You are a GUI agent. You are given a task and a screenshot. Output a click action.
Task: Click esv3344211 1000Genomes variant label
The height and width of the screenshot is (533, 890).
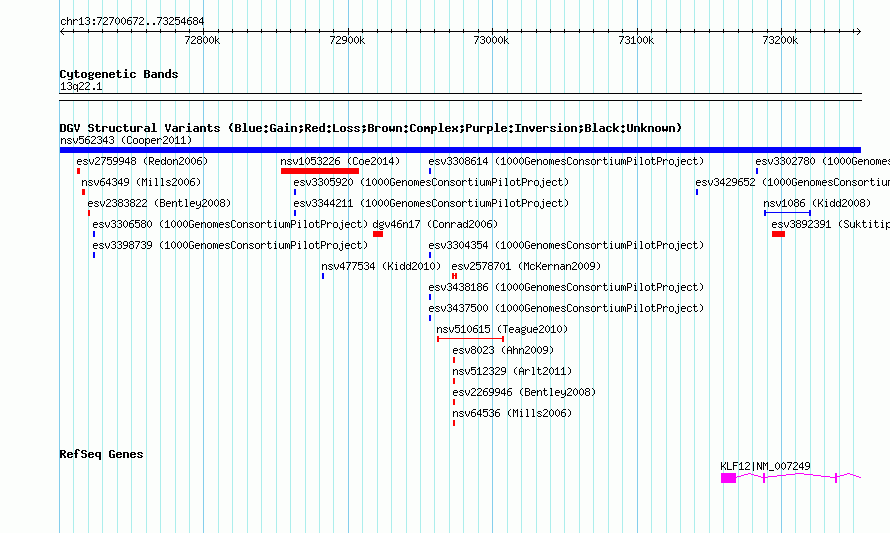[431, 203]
